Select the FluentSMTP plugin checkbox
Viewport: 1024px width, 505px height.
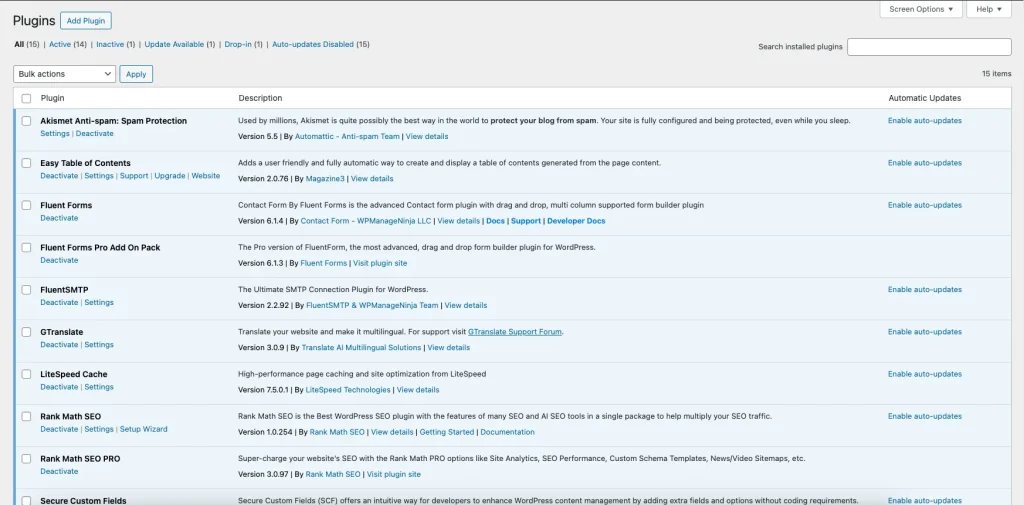26,290
